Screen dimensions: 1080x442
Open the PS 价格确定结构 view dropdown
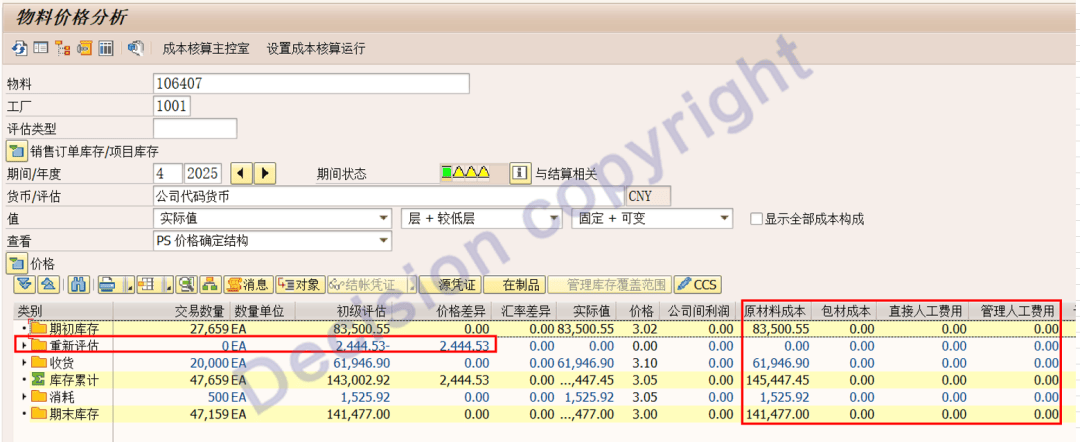click(x=383, y=241)
